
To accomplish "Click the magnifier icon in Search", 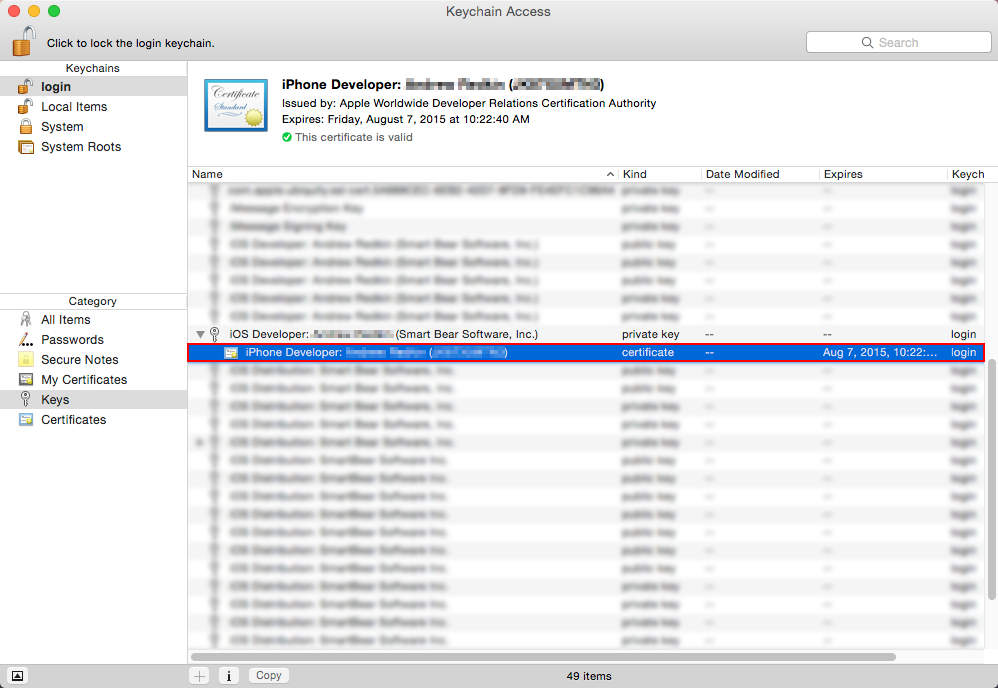I will click(867, 43).
